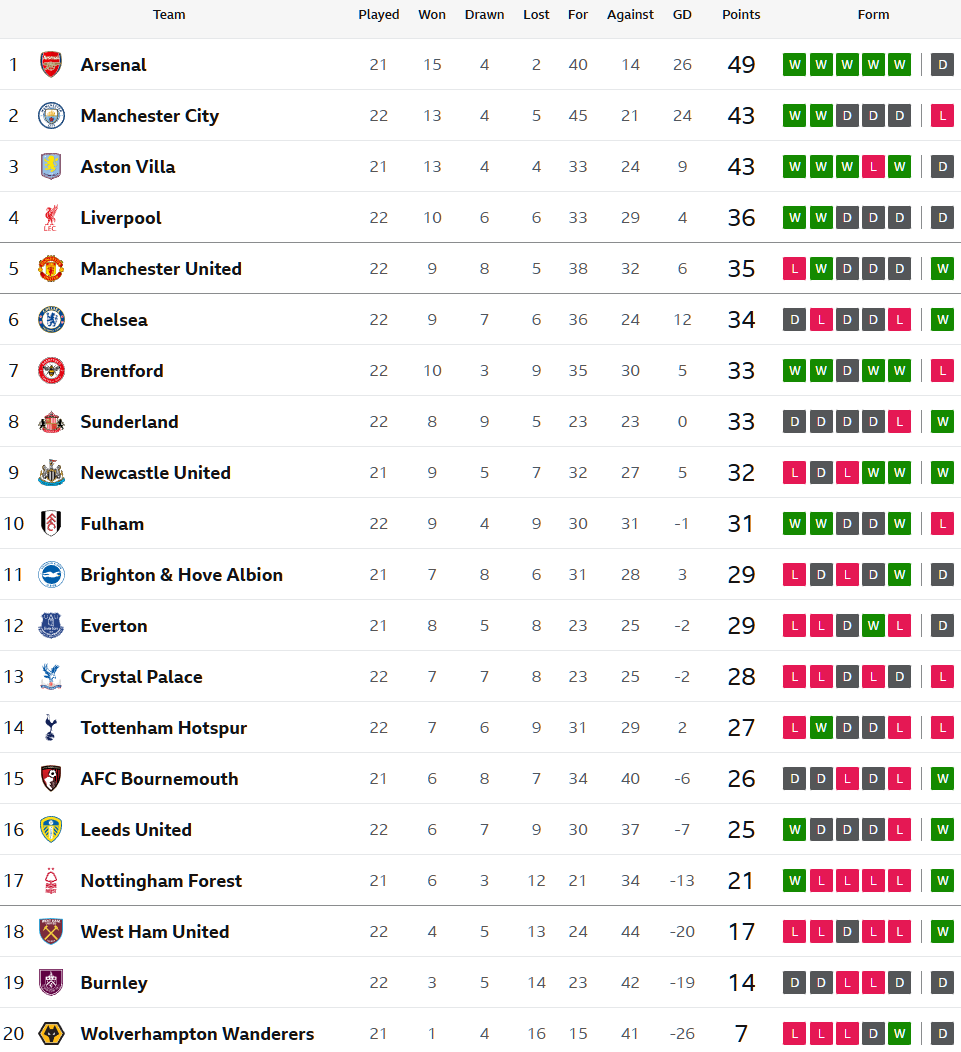
Task: Click Manchester City's latest form result L
Action: [x=942, y=116]
